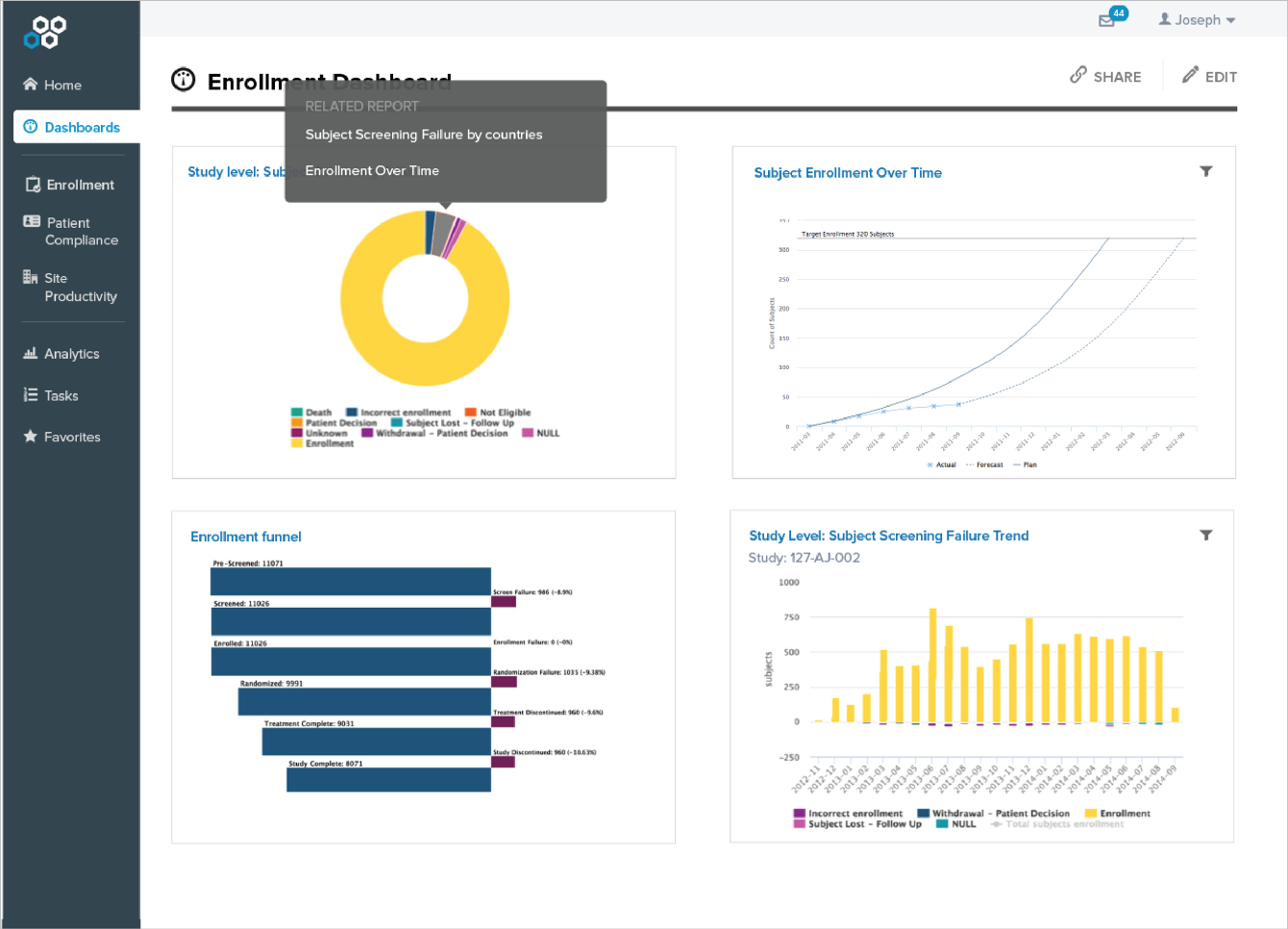Open Subject Screening Failure by countries report
This screenshot has height=929, width=1288.
tap(424, 135)
